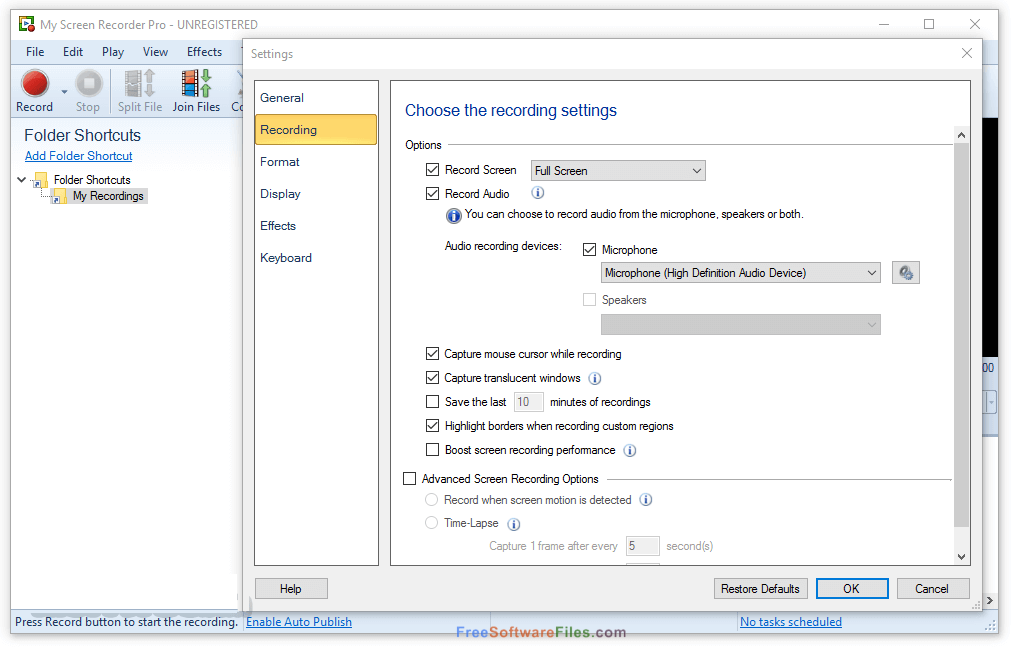The width and height of the screenshot is (1011, 648).
Task: Click the Cancel button
Action: point(932,589)
